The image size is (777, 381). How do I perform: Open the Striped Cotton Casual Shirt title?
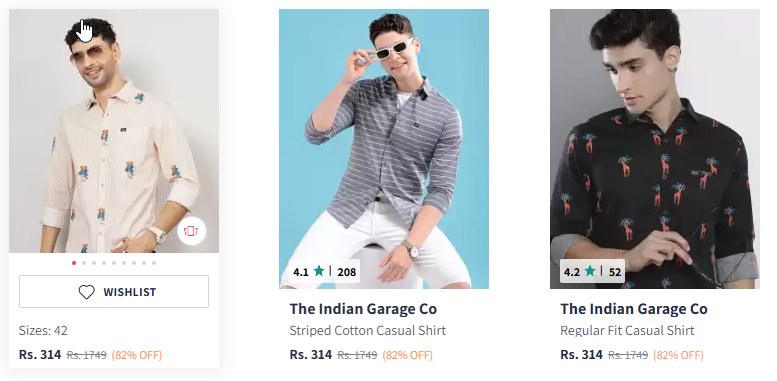368,330
